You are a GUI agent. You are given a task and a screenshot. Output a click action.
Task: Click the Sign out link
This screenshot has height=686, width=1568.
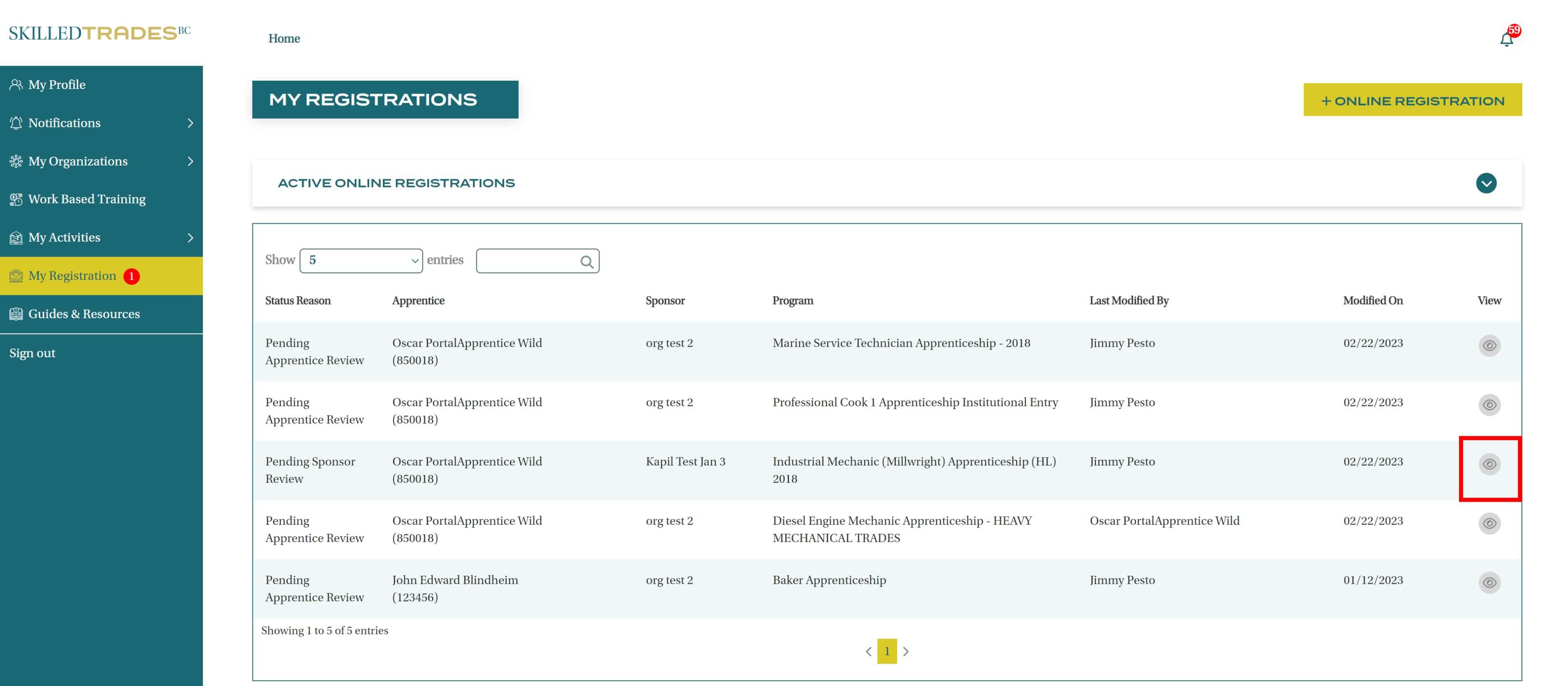(x=32, y=353)
